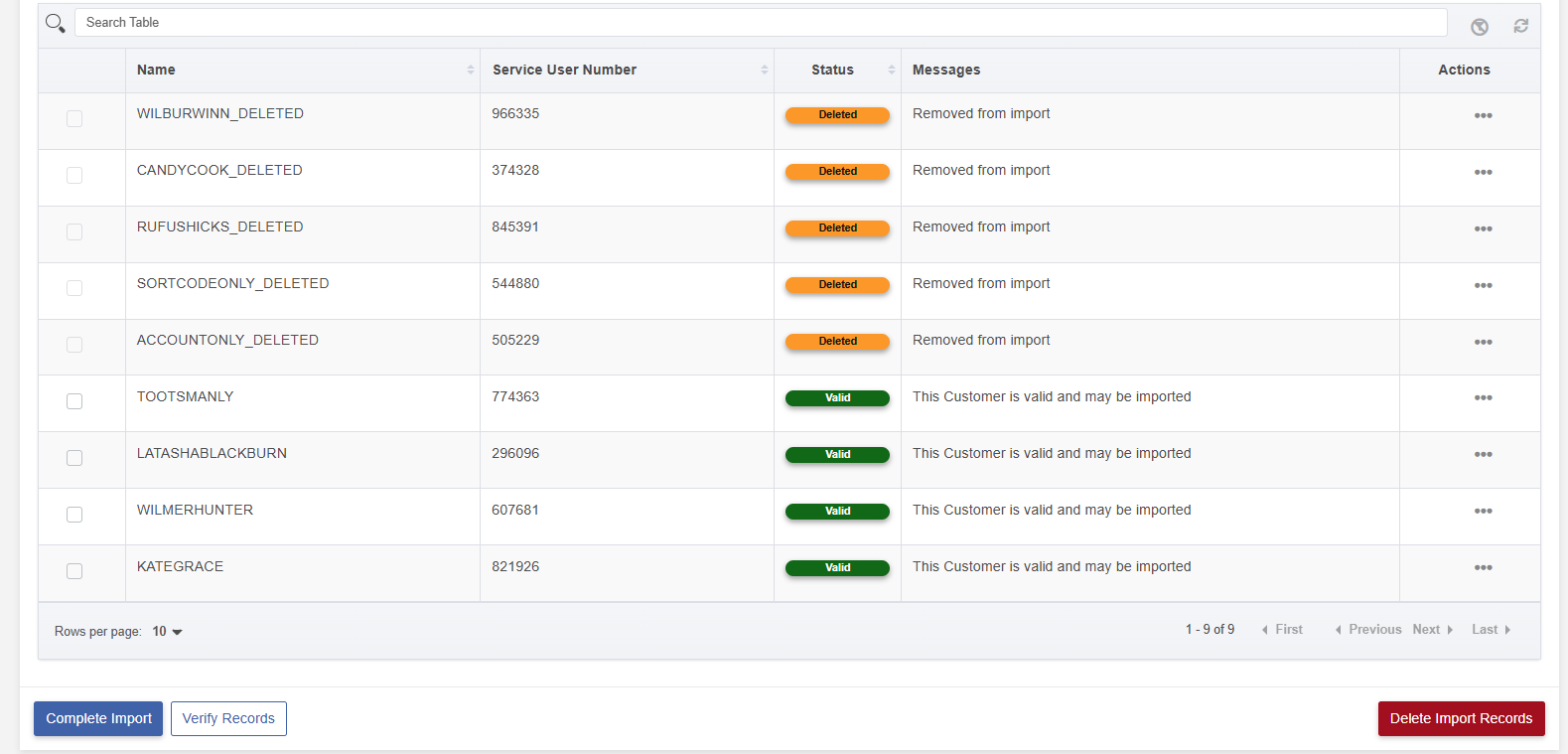Viewport: 1568px width, 754px height.
Task: Sort by Name column arrows
Action: coord(470,70)
